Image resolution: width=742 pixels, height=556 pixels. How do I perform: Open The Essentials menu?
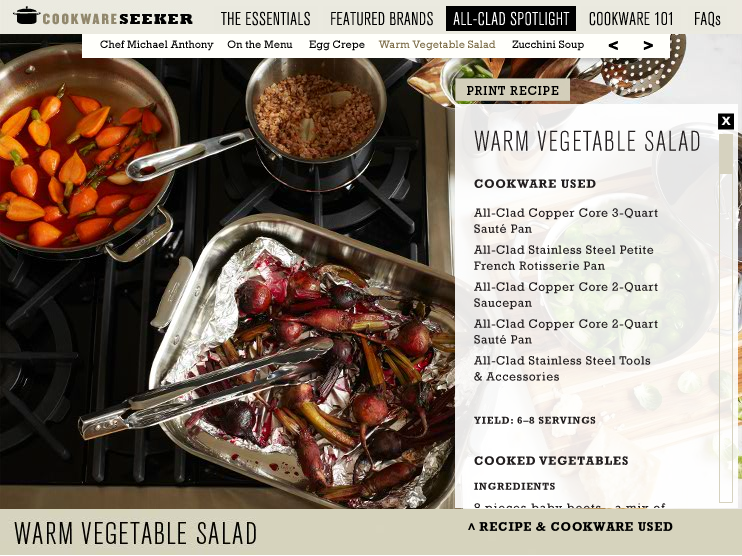(x=265, y=19)
